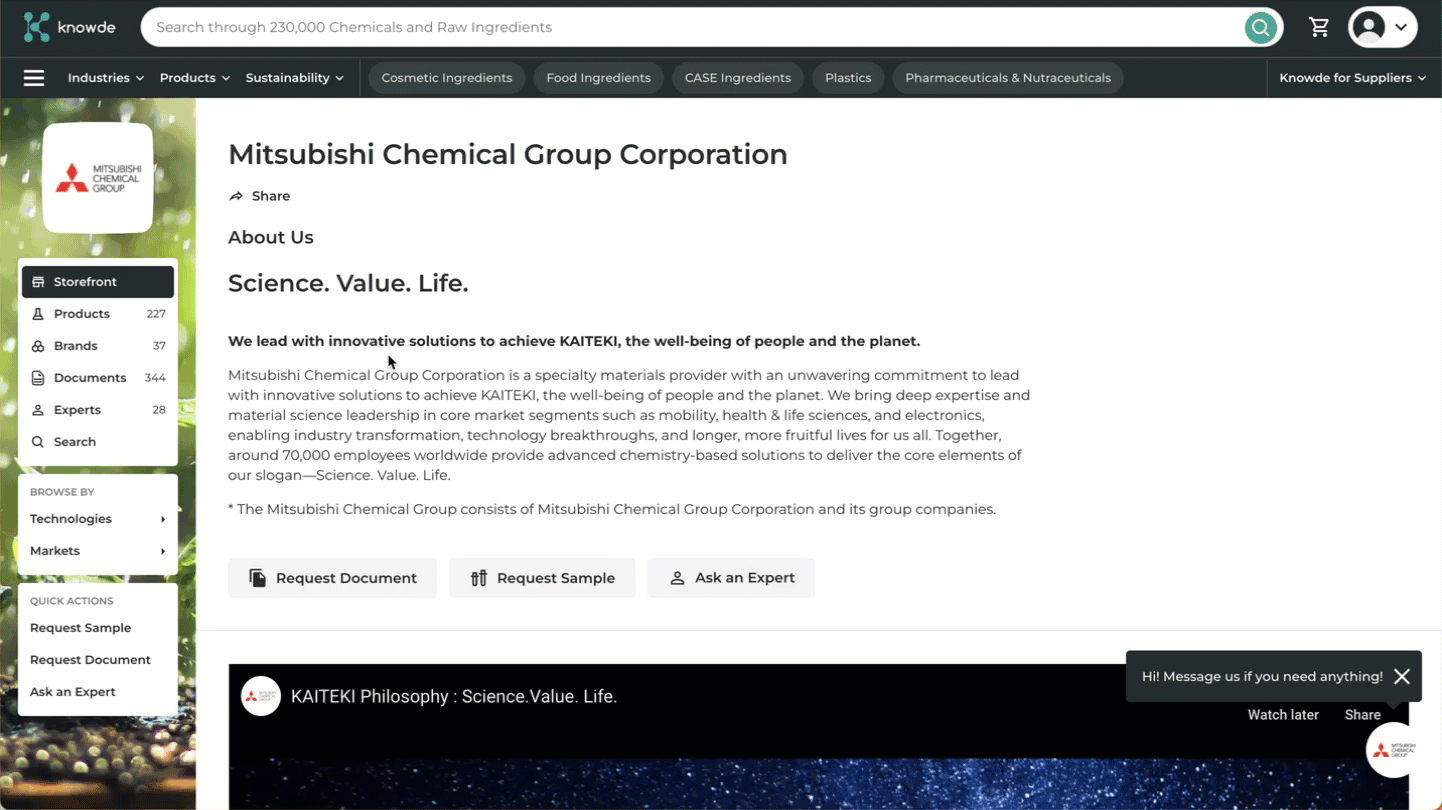
Task: Expand the Industries dropdown
Action: 105,78
